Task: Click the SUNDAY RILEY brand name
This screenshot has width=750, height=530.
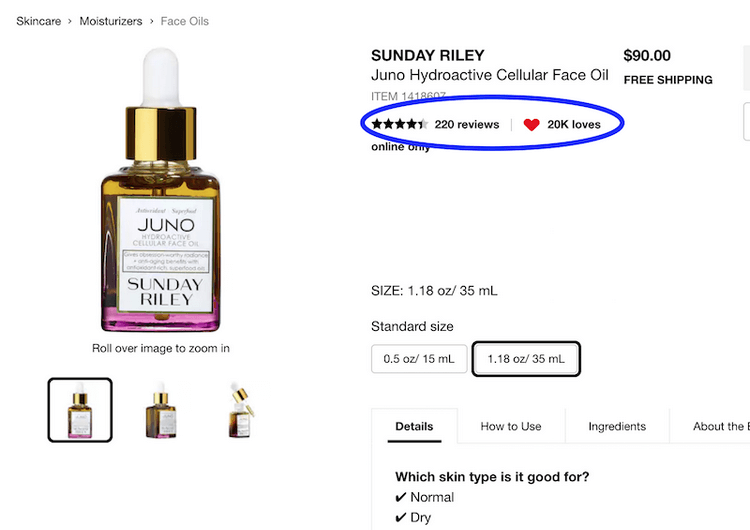Action: (x=427, y=56)
